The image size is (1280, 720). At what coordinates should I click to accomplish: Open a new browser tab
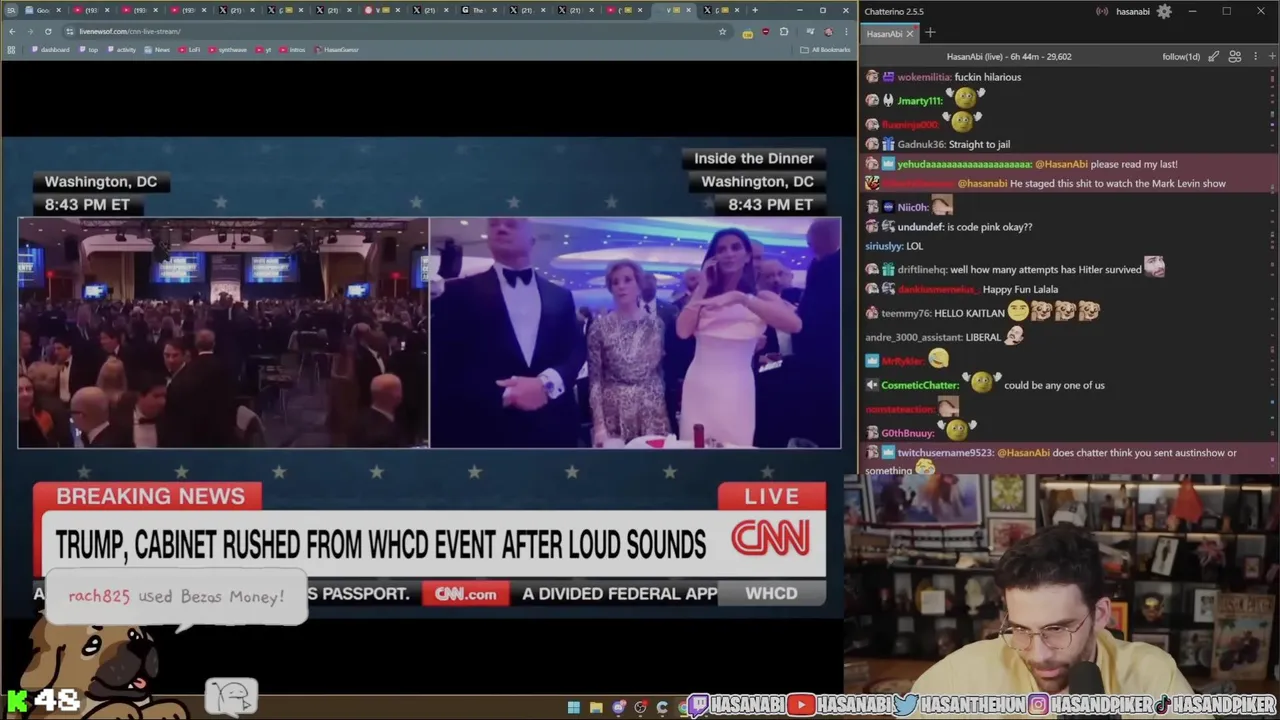[755, 10]
